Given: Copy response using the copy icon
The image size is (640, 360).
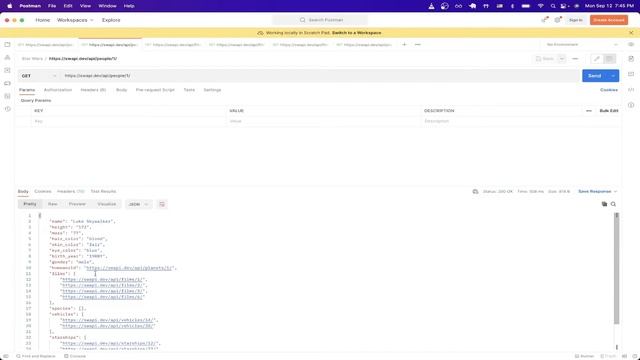Looking at the screenshot, I should pyautogui.click(x=604, y=204).
